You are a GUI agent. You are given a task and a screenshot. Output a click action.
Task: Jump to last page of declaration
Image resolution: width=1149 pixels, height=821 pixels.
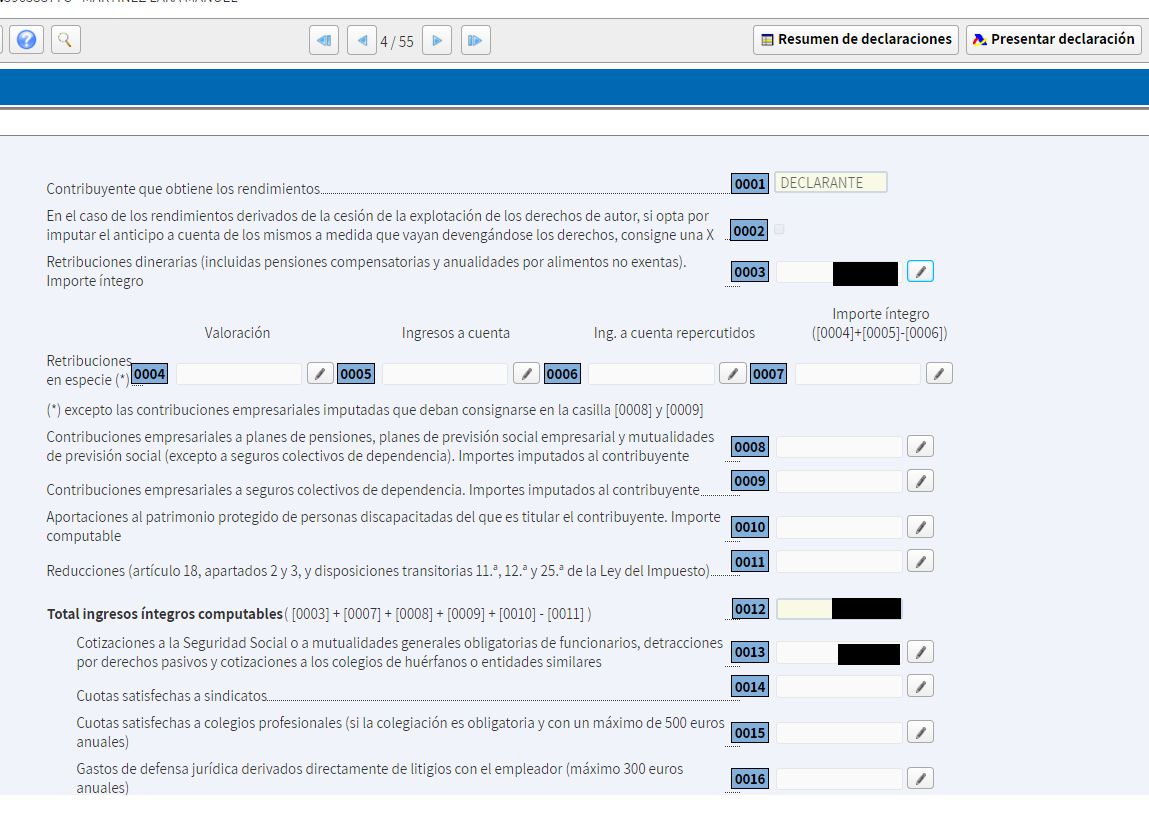(475, 41)
